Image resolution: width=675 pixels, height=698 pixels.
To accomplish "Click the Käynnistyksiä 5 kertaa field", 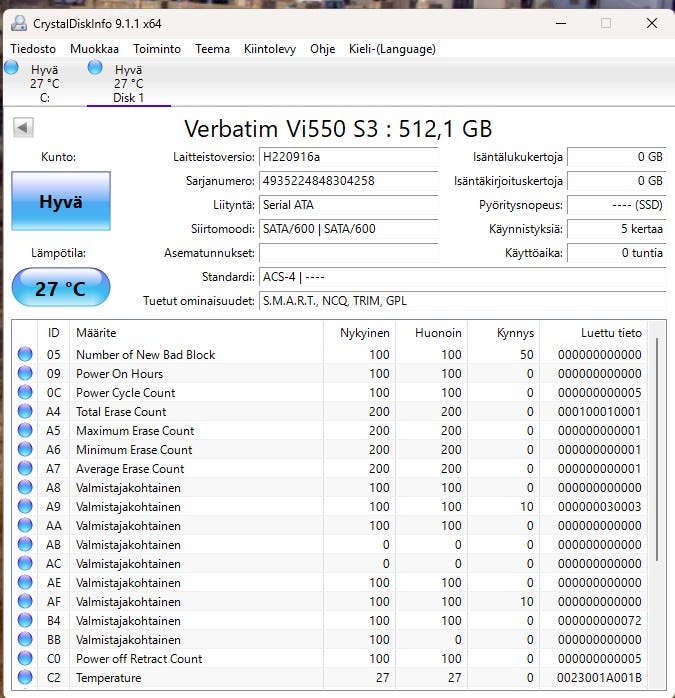I will [616, 229].
